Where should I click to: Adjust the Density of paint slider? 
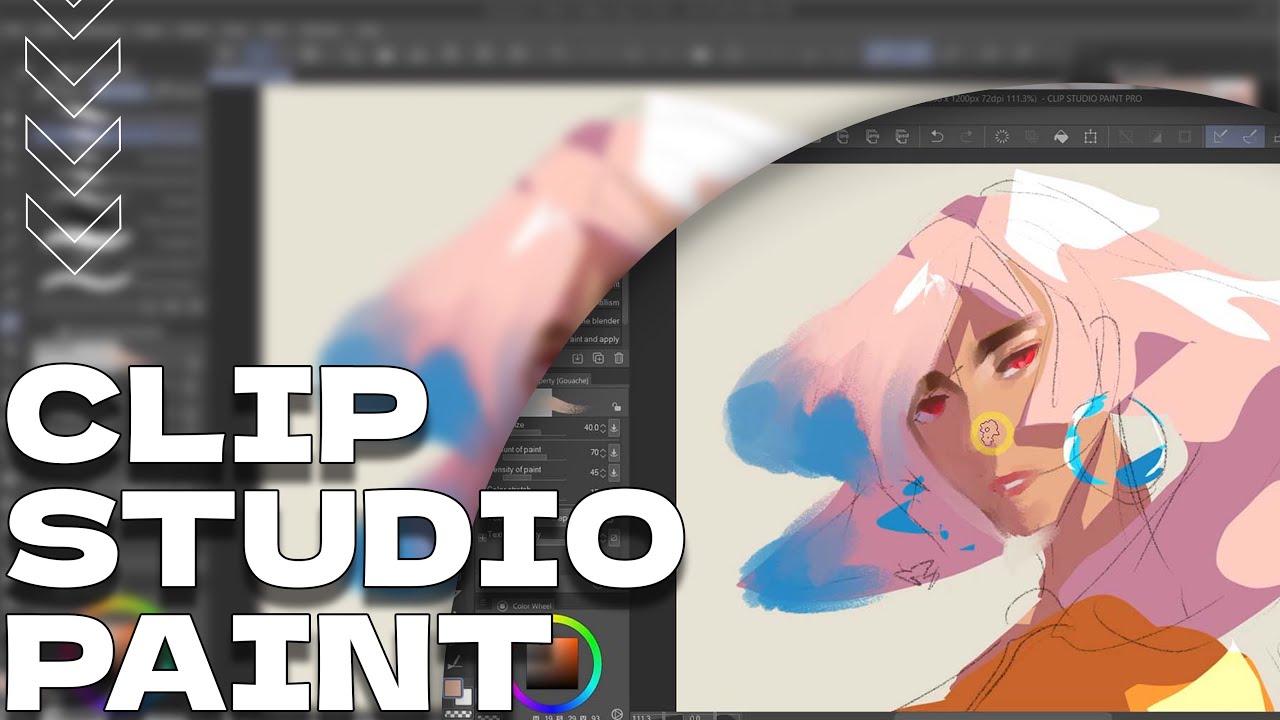click(533, 478)
